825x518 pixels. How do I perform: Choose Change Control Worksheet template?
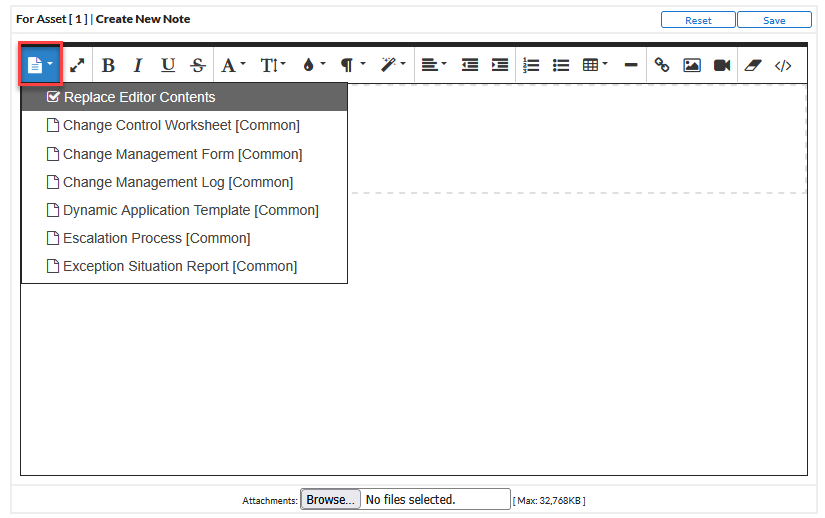point(180,126)
